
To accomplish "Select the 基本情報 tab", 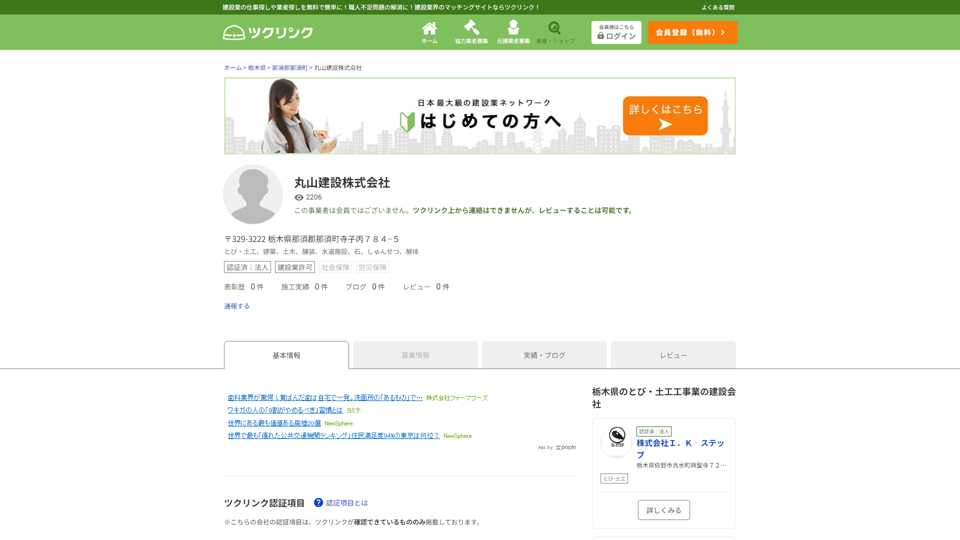I will tap(286, 355).
